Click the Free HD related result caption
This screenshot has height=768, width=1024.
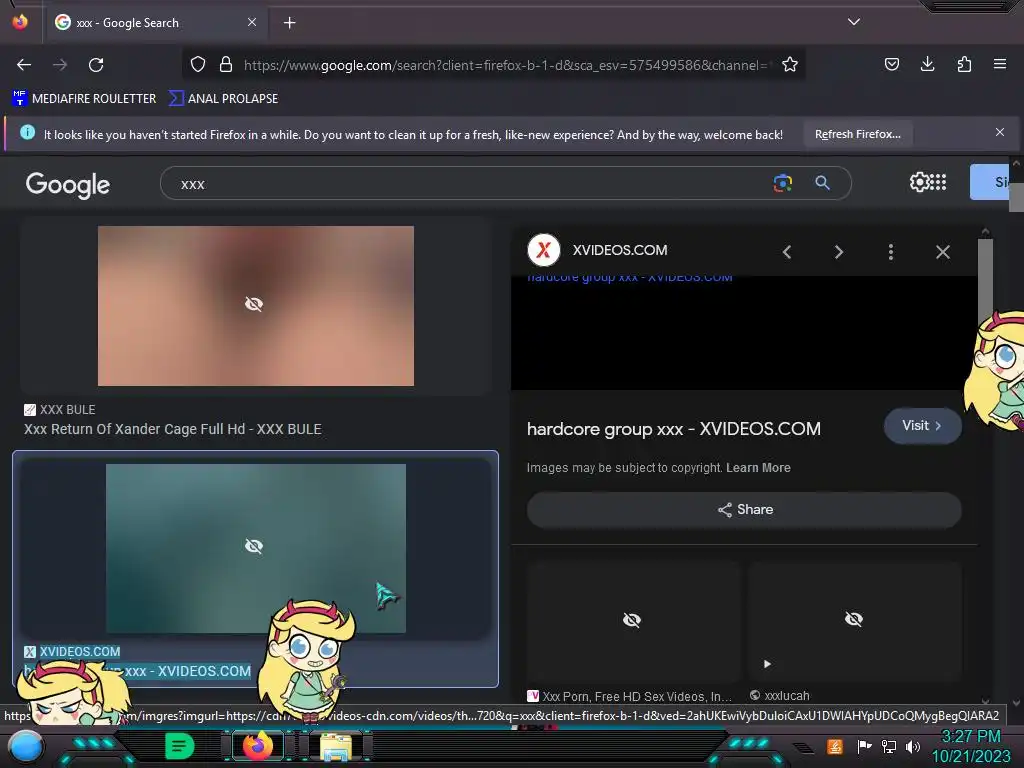pyautogui.click(x=637, y=696)
